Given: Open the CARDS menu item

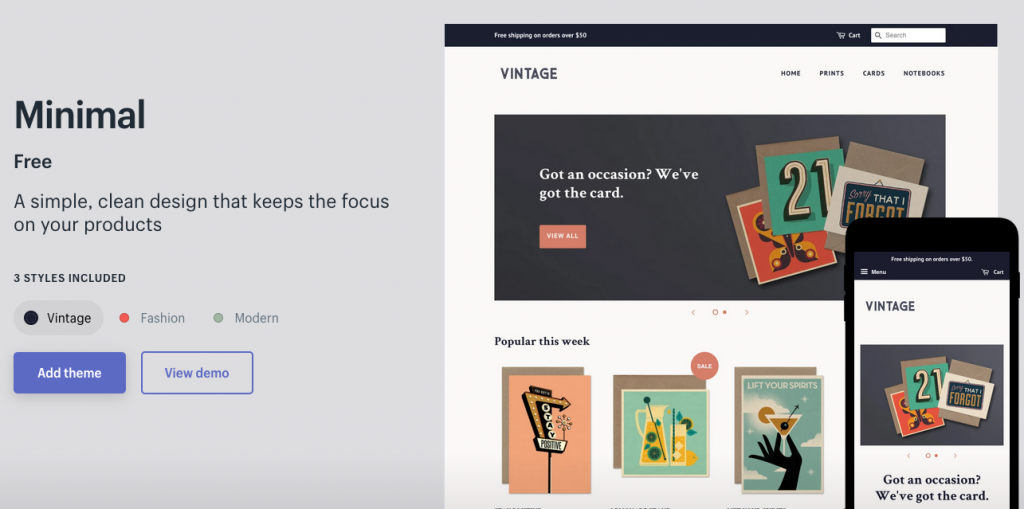Looking at the screenshot, I should click(874, 73).
